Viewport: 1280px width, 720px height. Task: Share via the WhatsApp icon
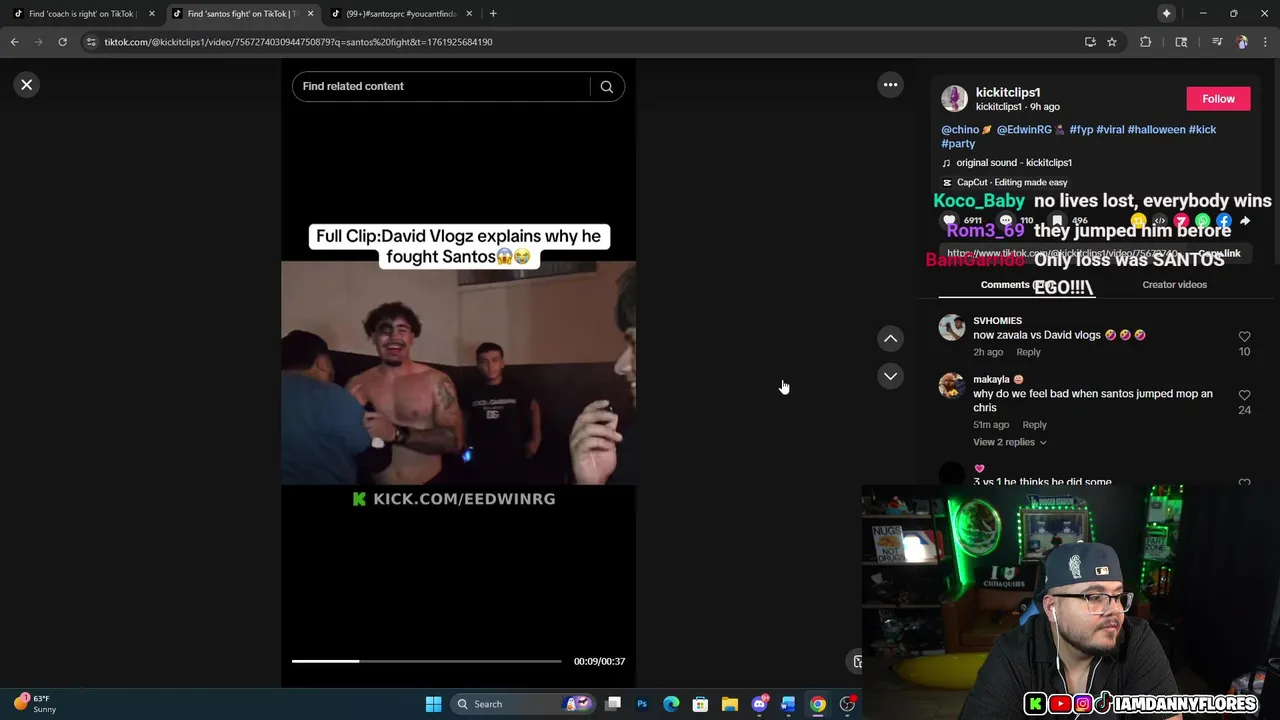coord(1202,221)
